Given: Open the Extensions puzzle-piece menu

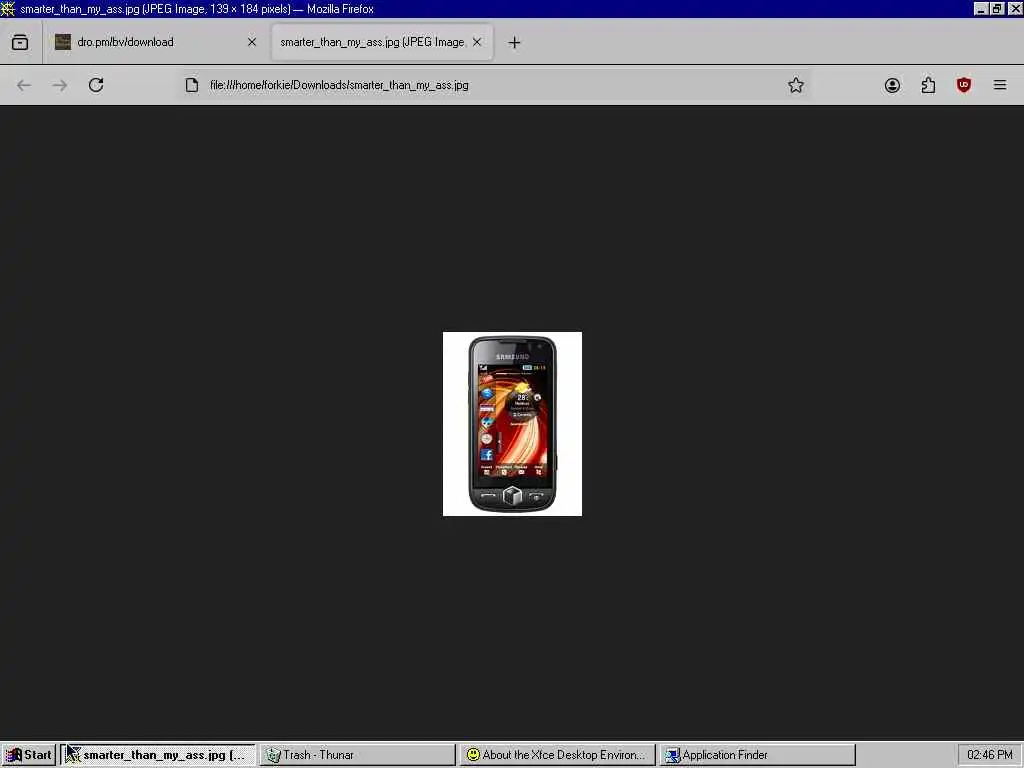Looking at the screenshot, I should (928, 86).
